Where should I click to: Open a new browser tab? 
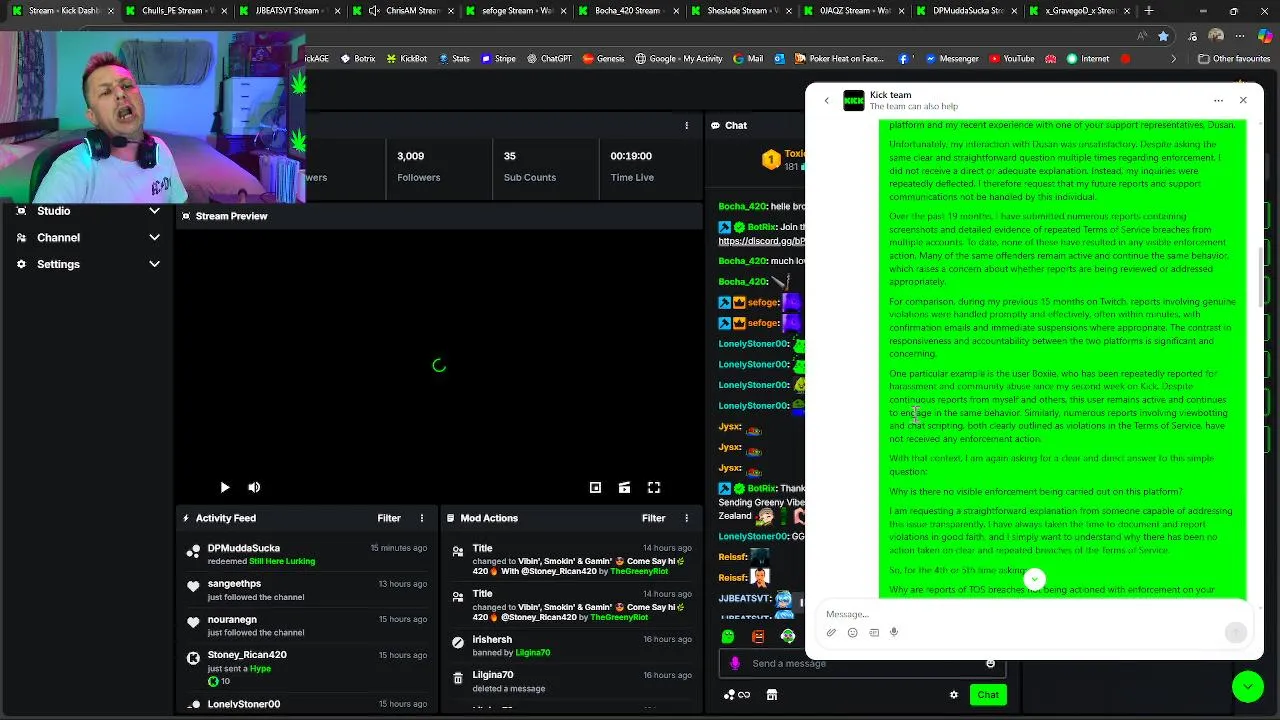tap(1149, 11)
